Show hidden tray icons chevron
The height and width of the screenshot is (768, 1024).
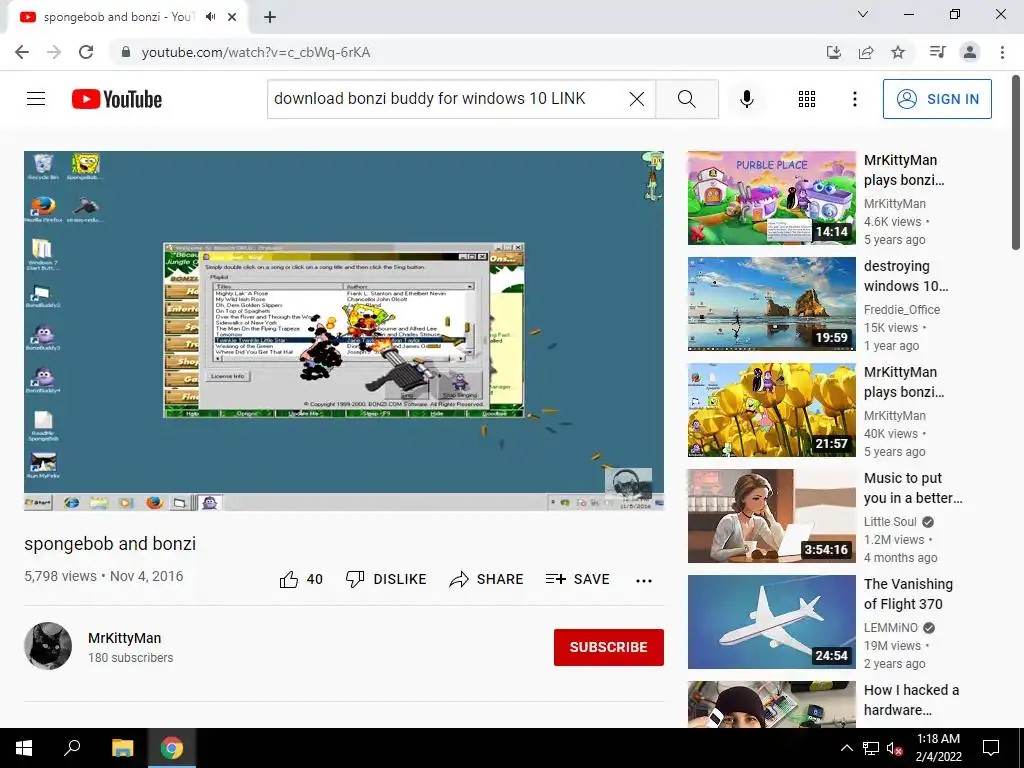[846, 748]
